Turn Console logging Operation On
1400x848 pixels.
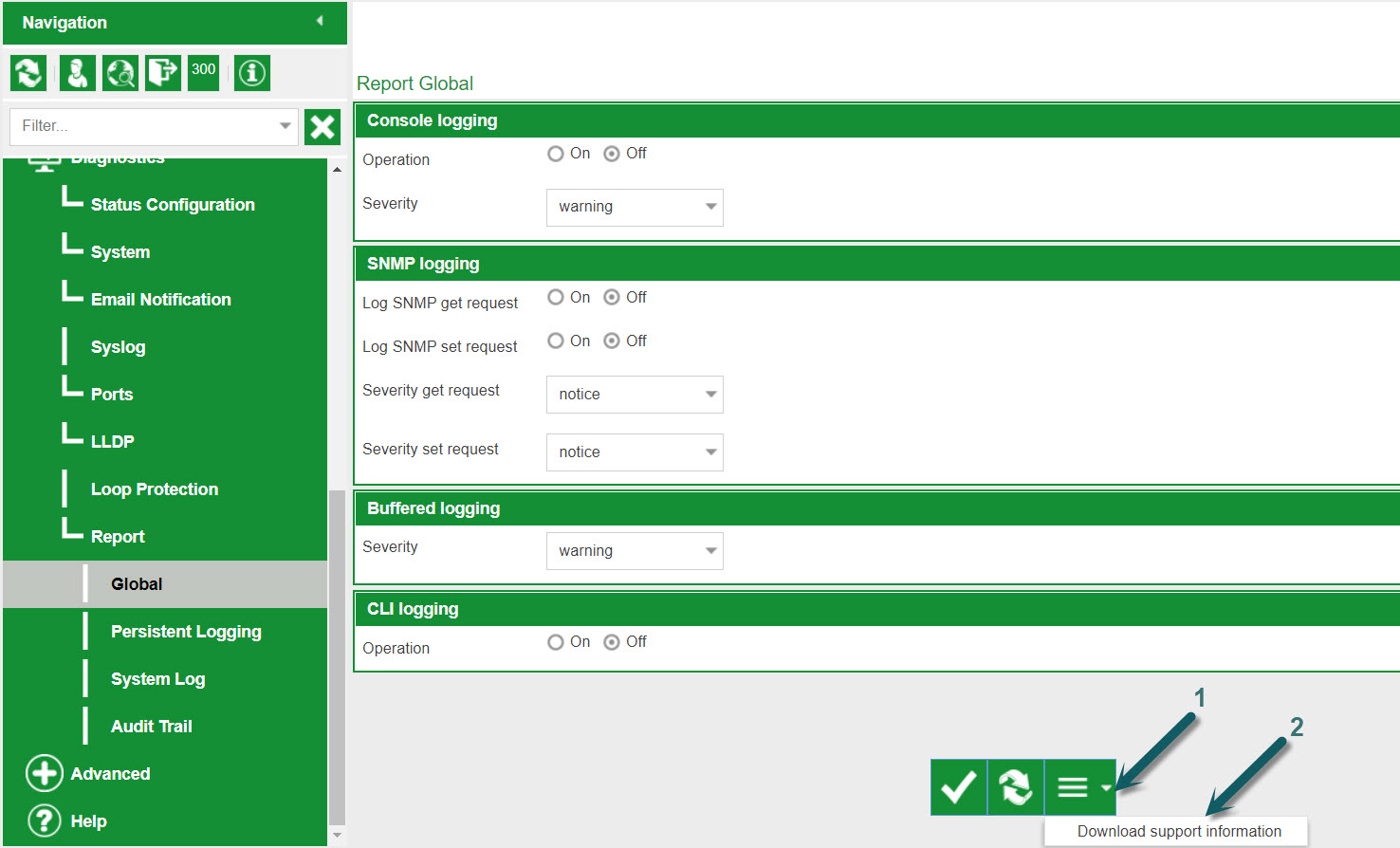556,154
